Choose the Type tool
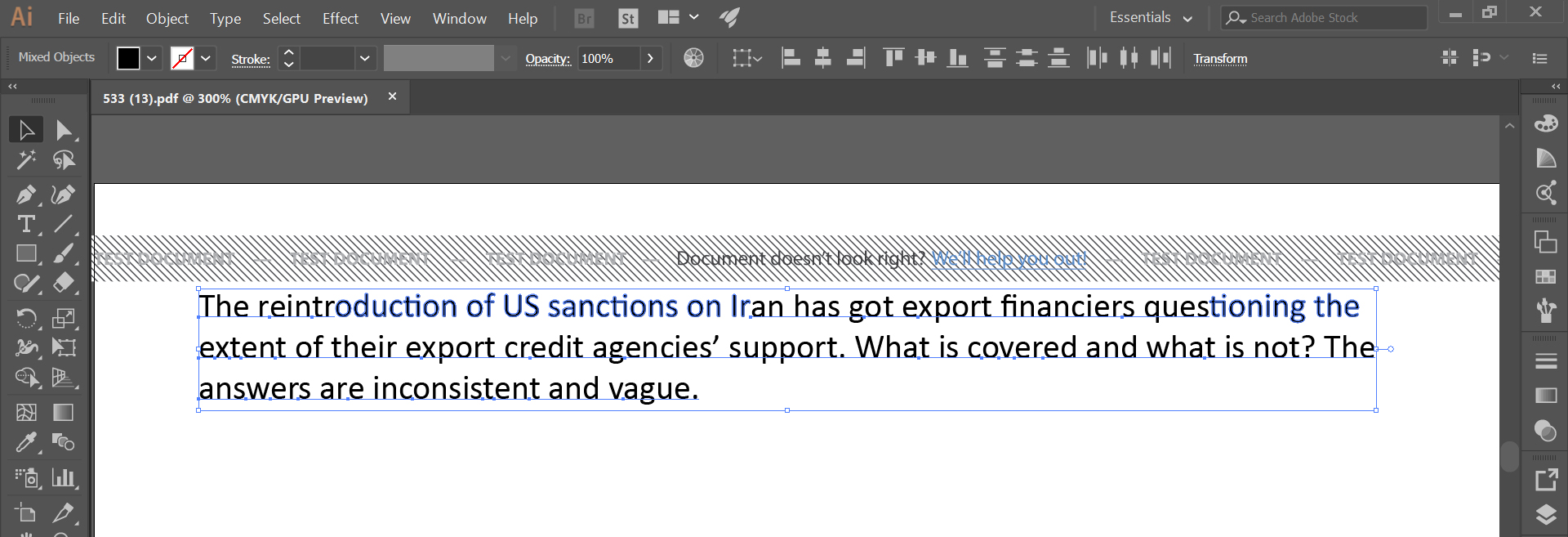The height and width of the screenshot is (537, 1568). (26, 224)
